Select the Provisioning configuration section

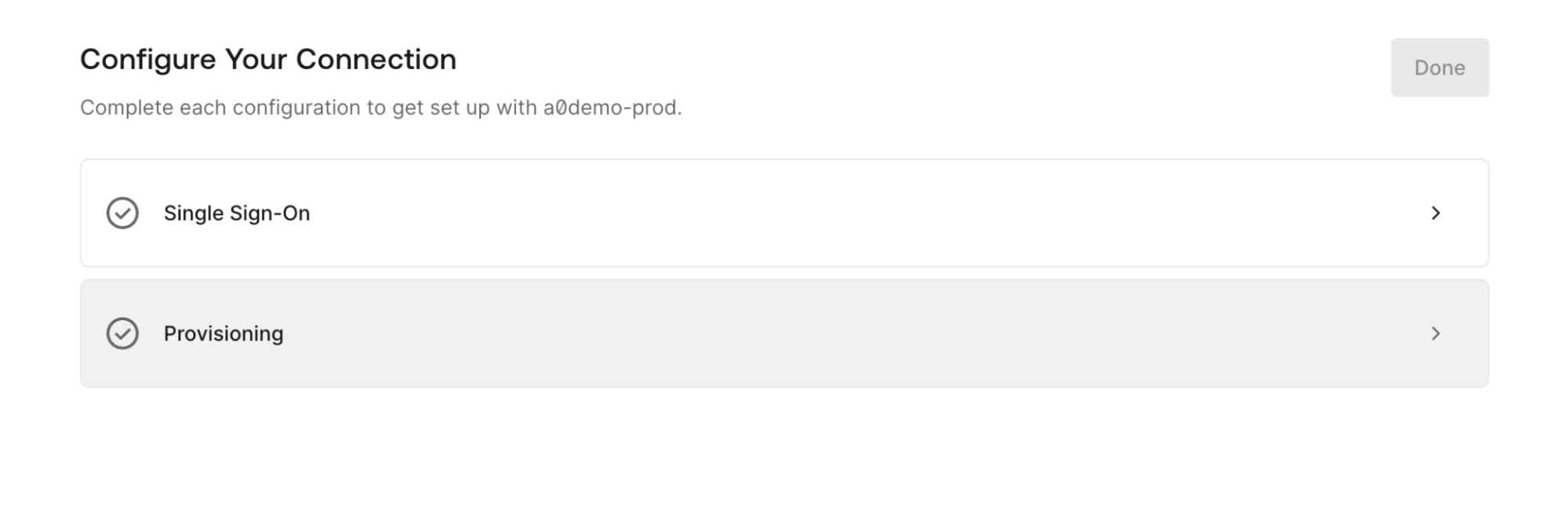(x=784, y=334)
